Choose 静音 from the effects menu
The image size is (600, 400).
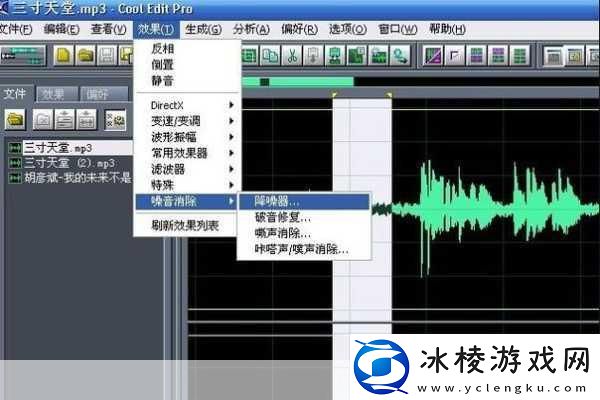pyautogui.click(x=187, y=80)
